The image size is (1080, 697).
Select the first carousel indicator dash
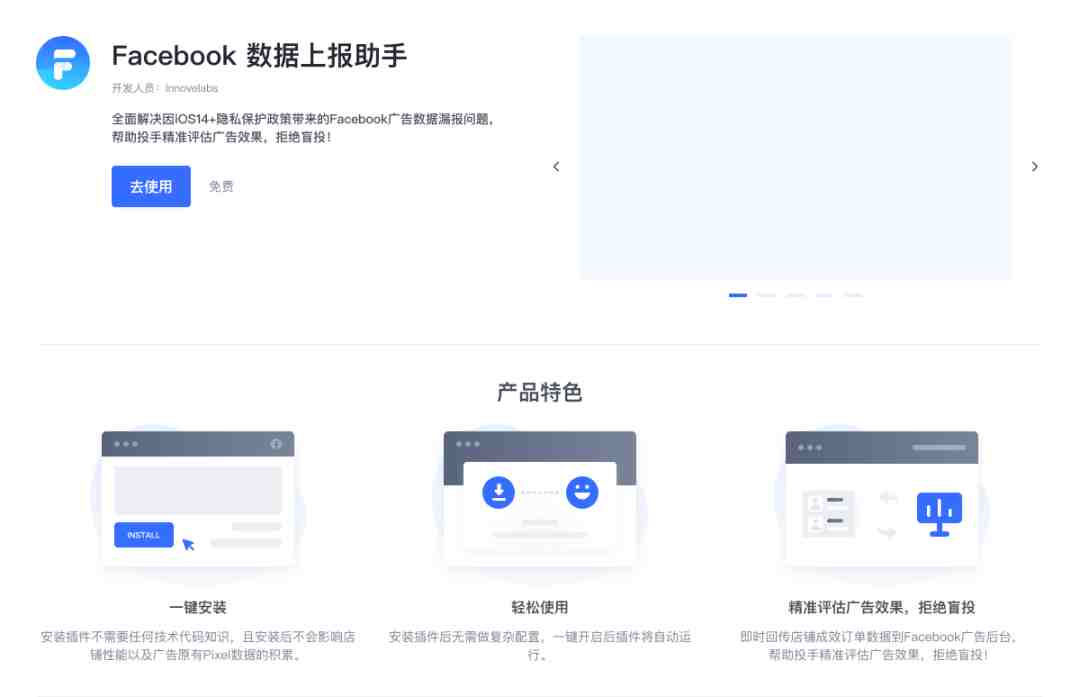[738, 295]
